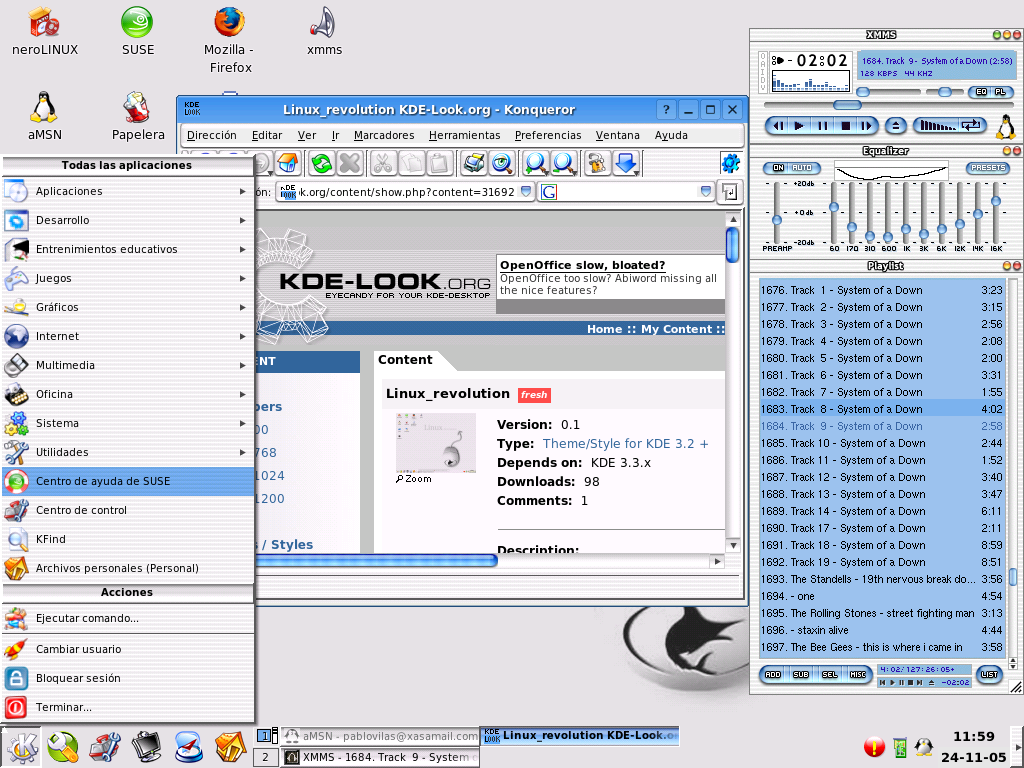Open the Google search field dropdown

pyautogui.click(x=705, y=191)
